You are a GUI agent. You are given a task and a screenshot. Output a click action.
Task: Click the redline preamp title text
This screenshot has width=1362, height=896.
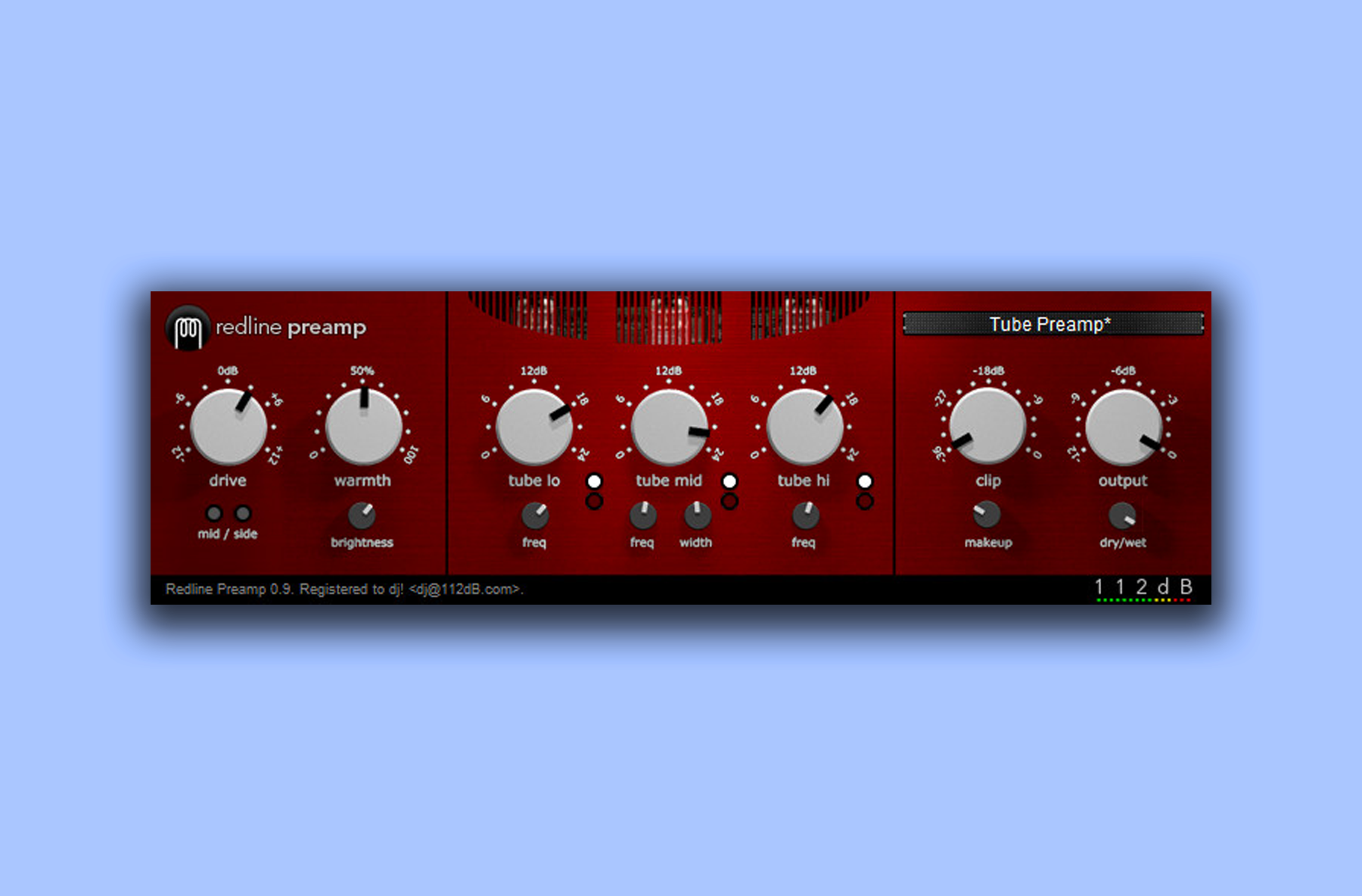291,328
